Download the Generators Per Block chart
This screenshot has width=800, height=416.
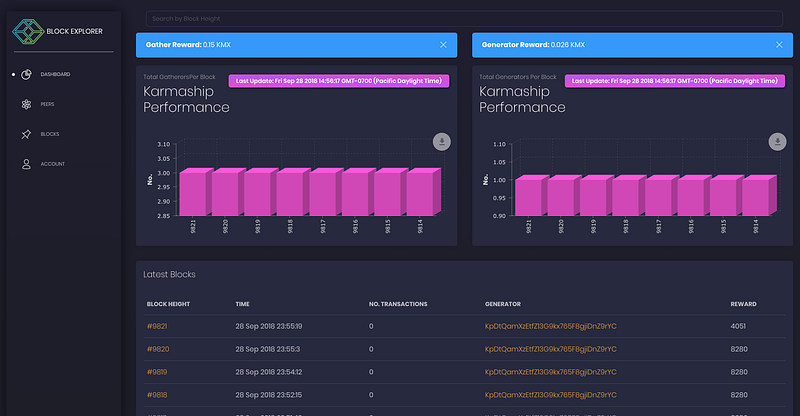click(778, 141)
